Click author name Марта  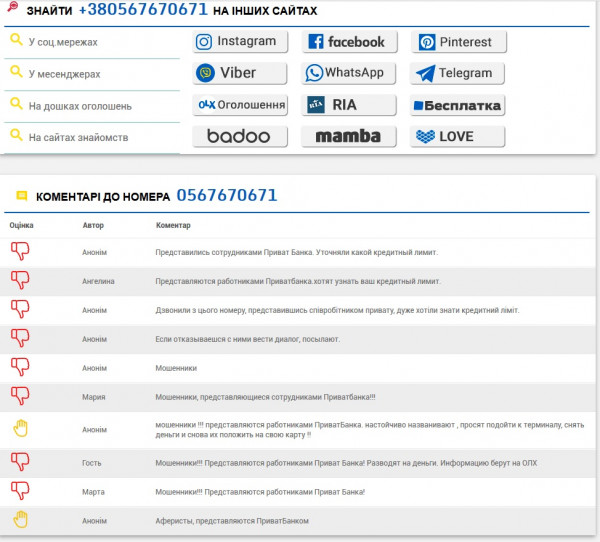93,492
